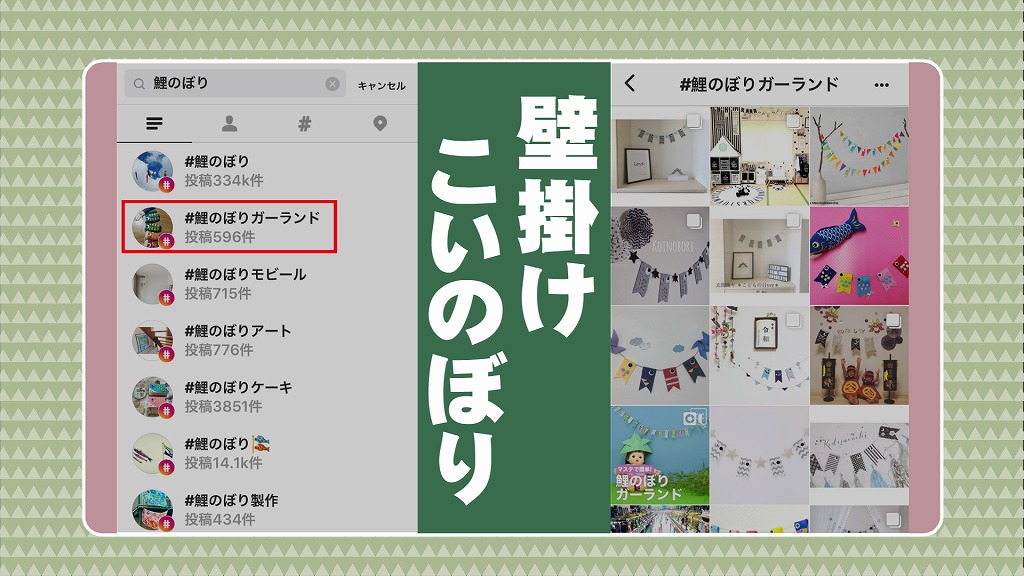Open the 令和 framed calligraphy photo

click(760, 356)
